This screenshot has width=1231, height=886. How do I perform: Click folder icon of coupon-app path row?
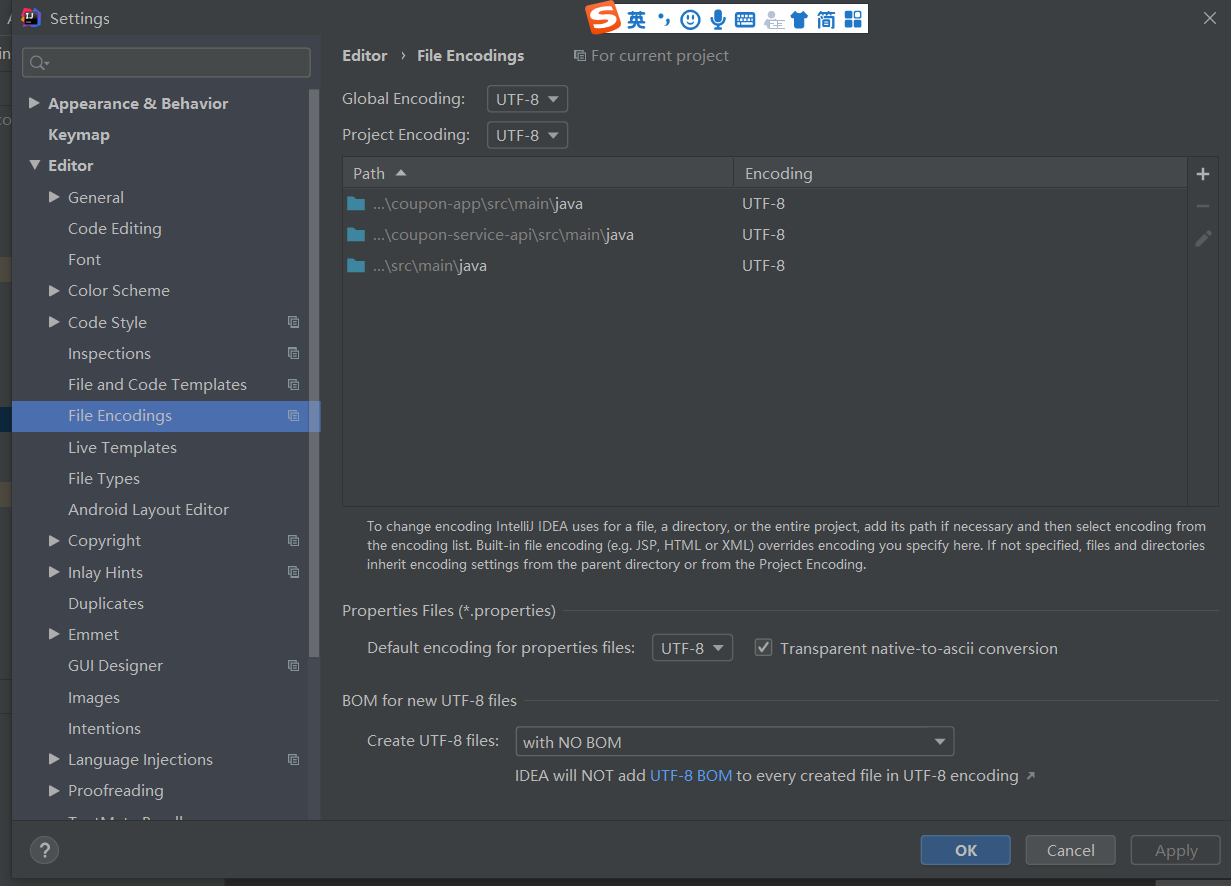356,203
